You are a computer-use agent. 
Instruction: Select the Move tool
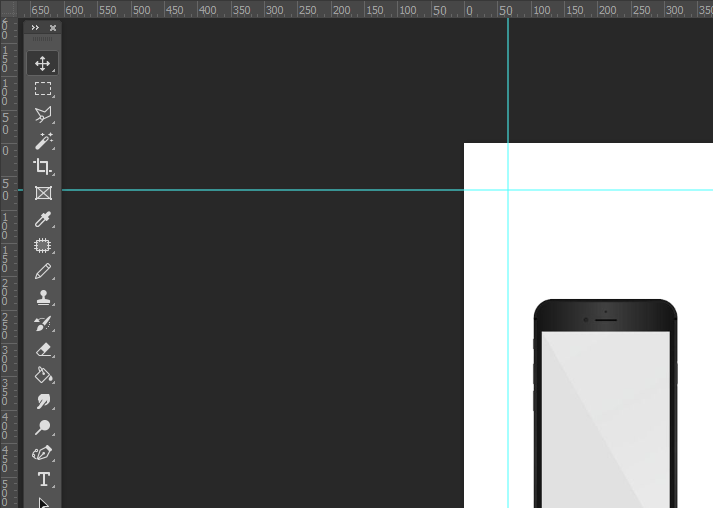[x=43, y=63]
